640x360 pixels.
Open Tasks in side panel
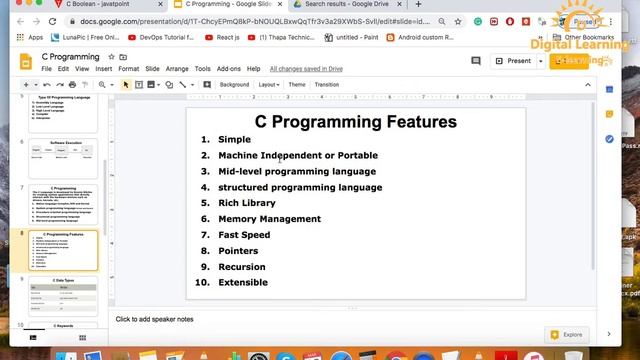tap(609, 139)
